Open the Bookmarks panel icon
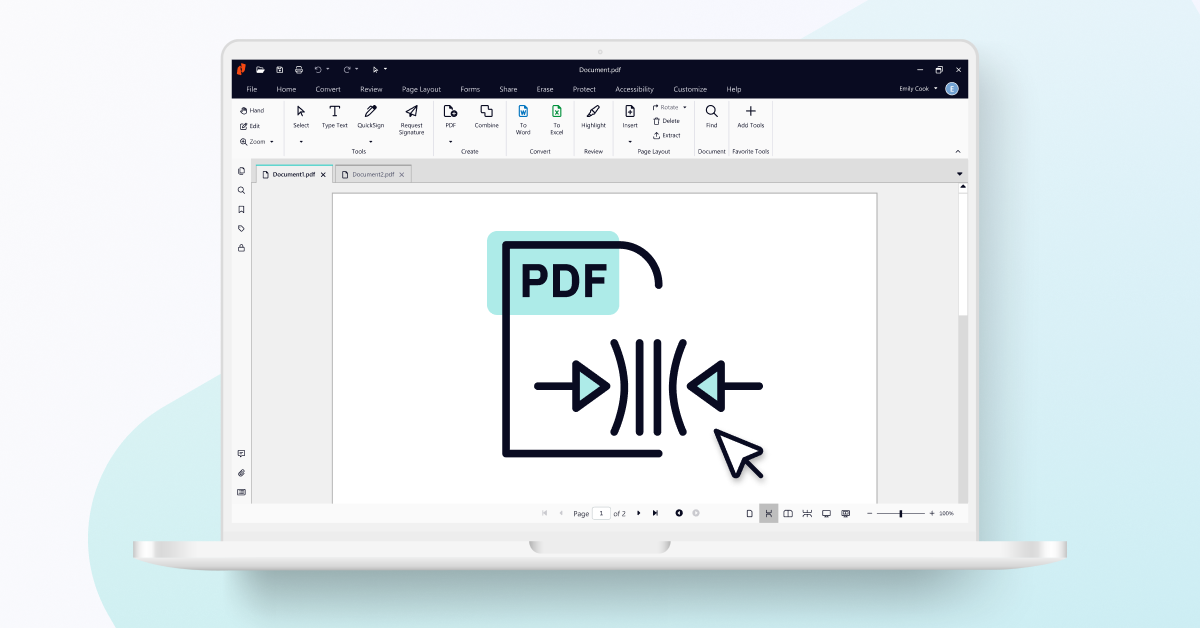The image size is (1200, 628). [242, 209]
